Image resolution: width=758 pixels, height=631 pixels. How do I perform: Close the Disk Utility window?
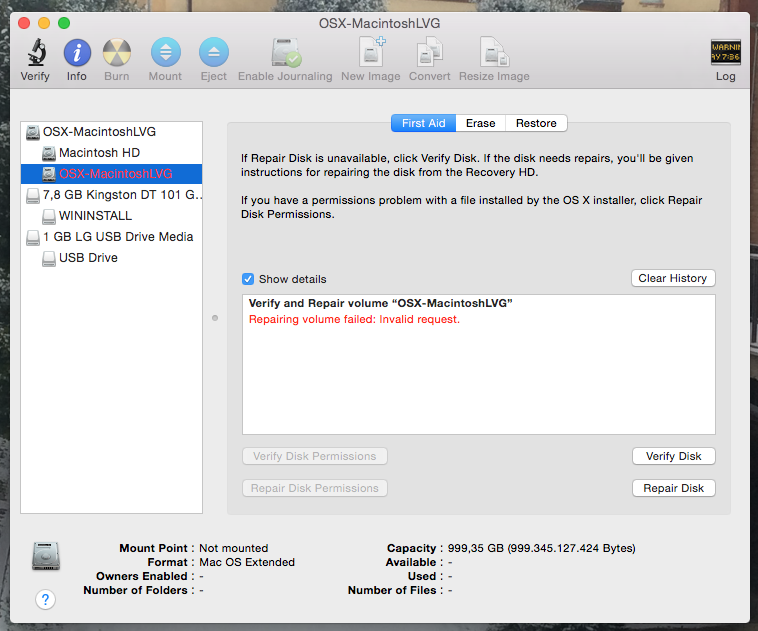click(24, 23)
